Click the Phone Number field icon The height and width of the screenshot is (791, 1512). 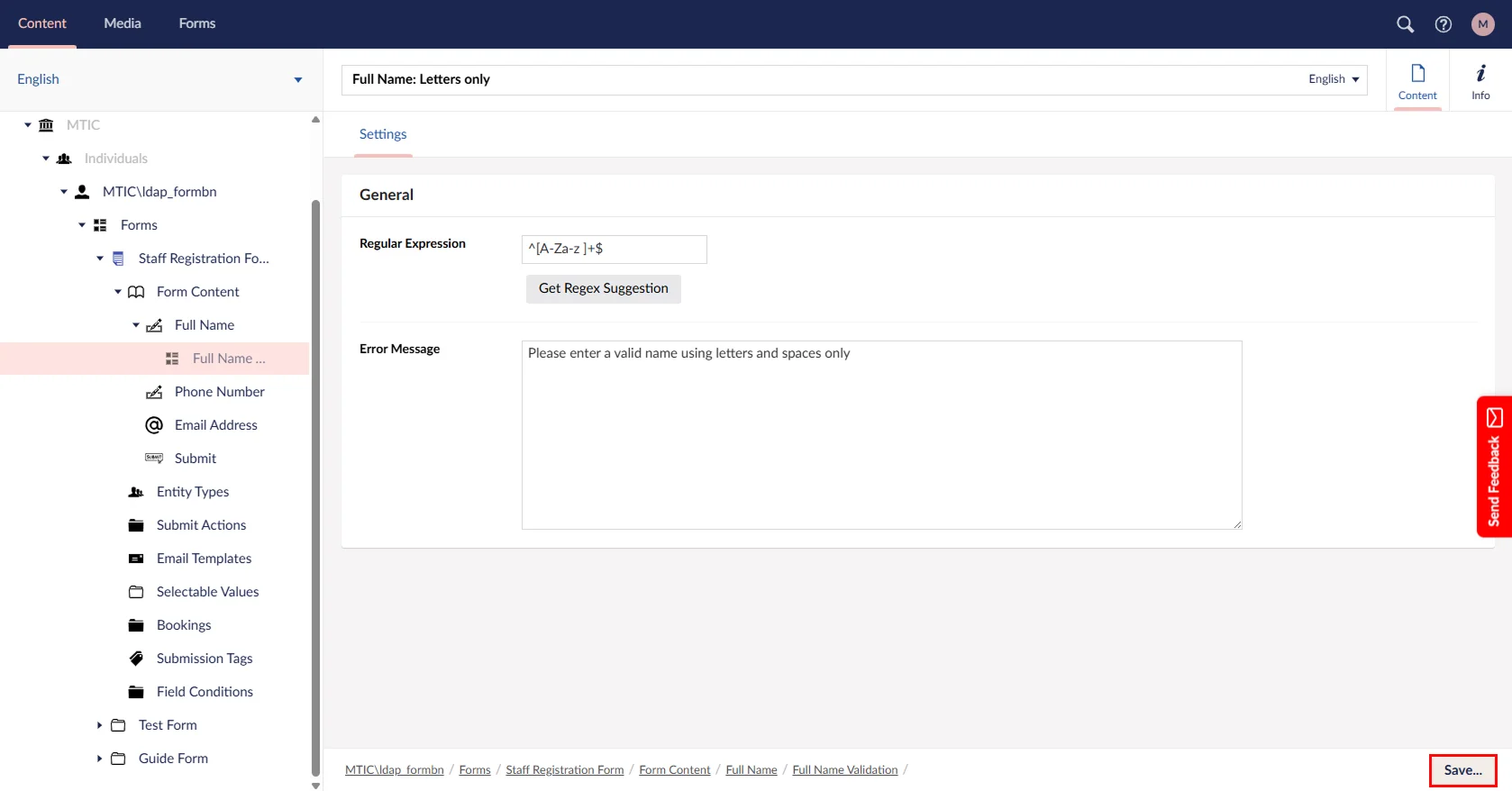coord(154,392)
